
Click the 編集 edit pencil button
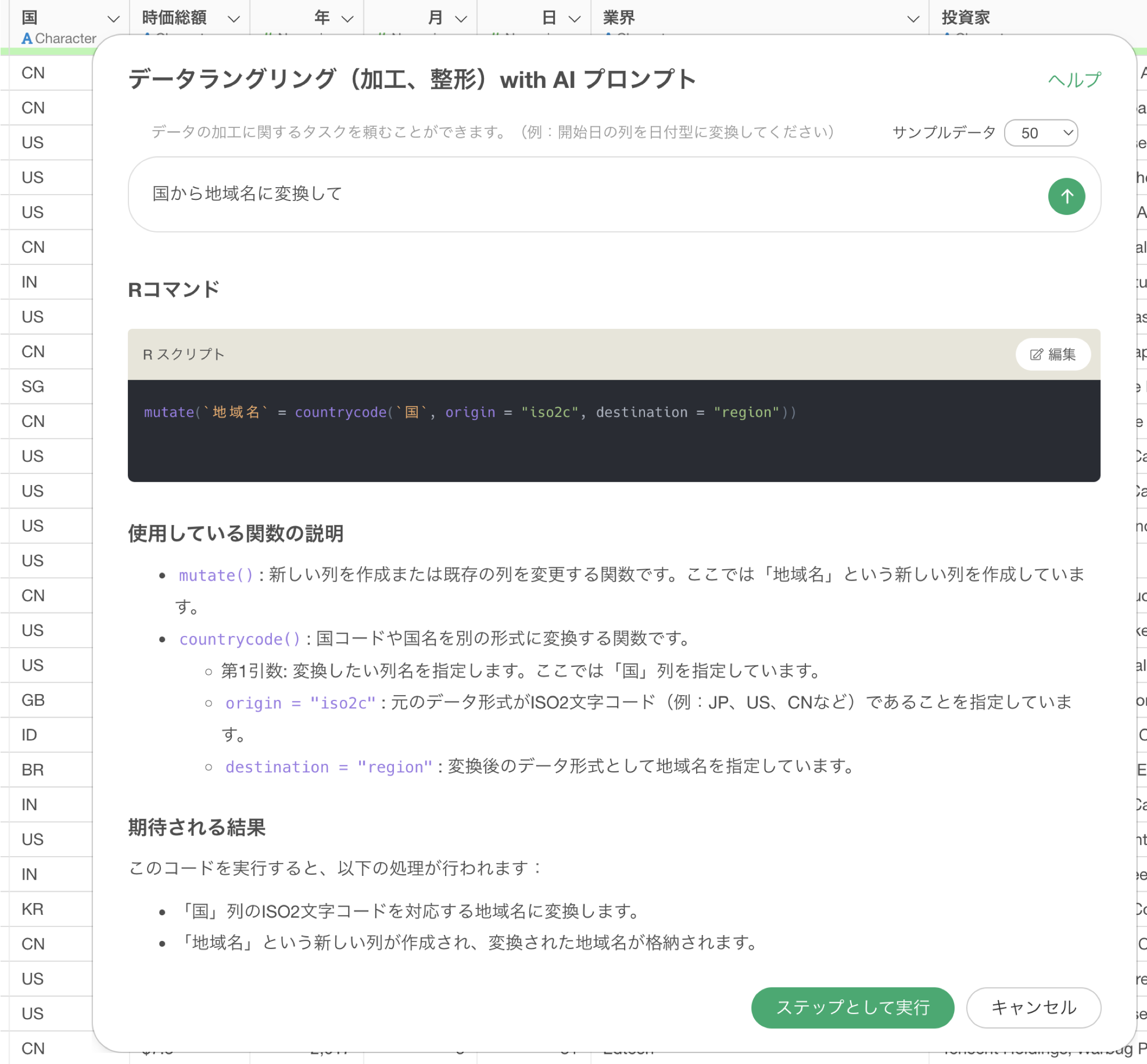tap(1053, 354)
